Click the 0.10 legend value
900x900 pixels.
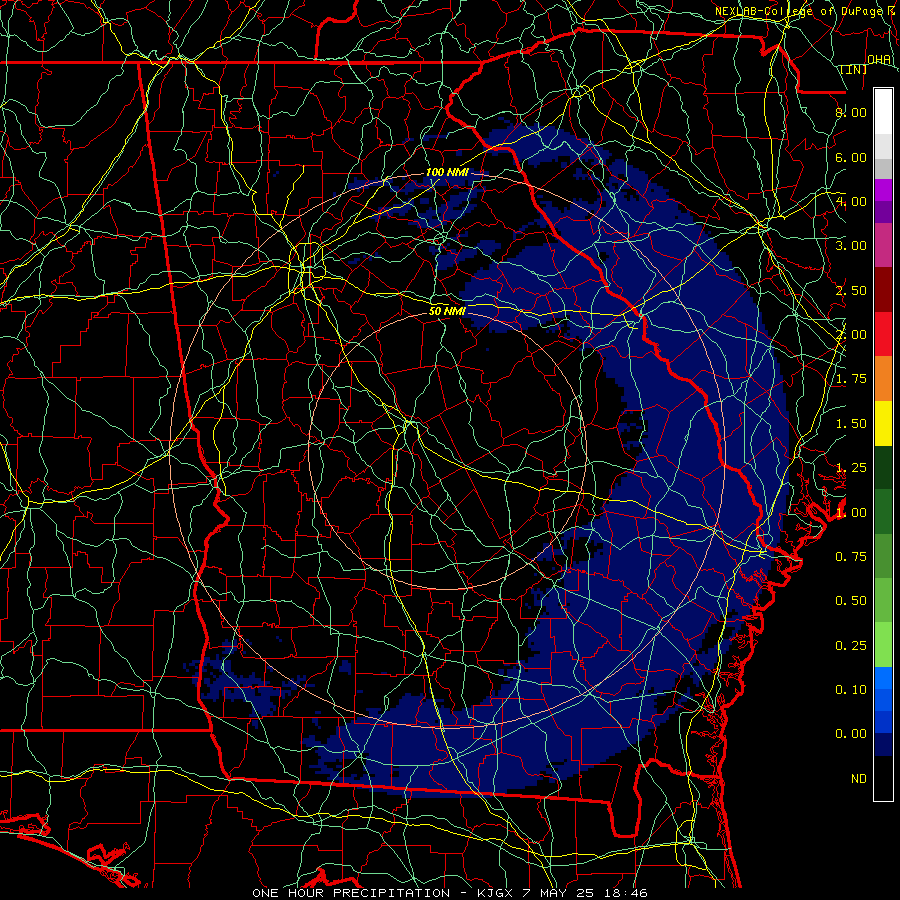(x=851, y=689)
